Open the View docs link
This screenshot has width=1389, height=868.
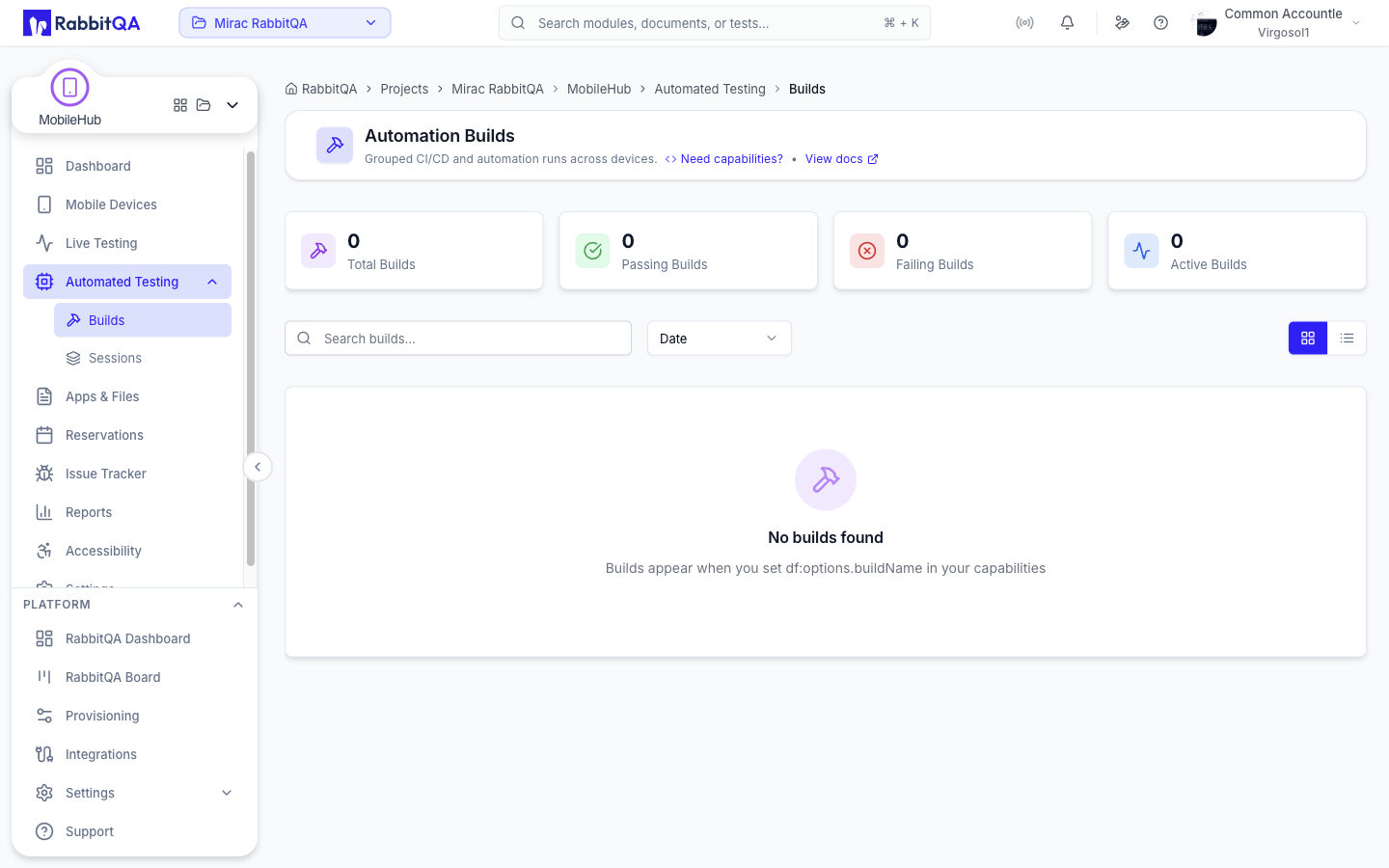[841, 159]
